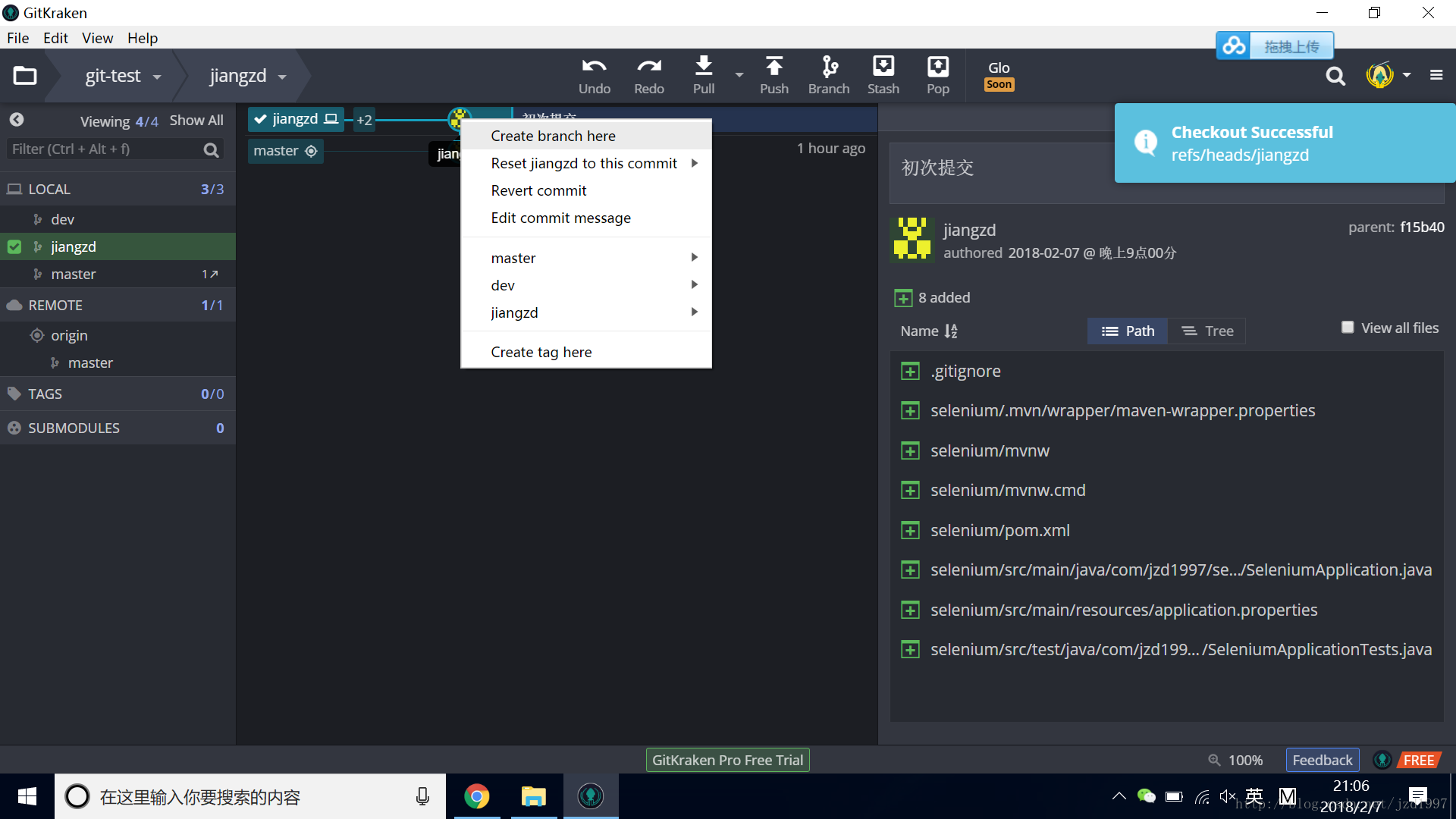Image resolution: width=1456 pixels, height=819 pixels.
Task: Switch file list to Tree view
Action: (x=1207, y=331)
